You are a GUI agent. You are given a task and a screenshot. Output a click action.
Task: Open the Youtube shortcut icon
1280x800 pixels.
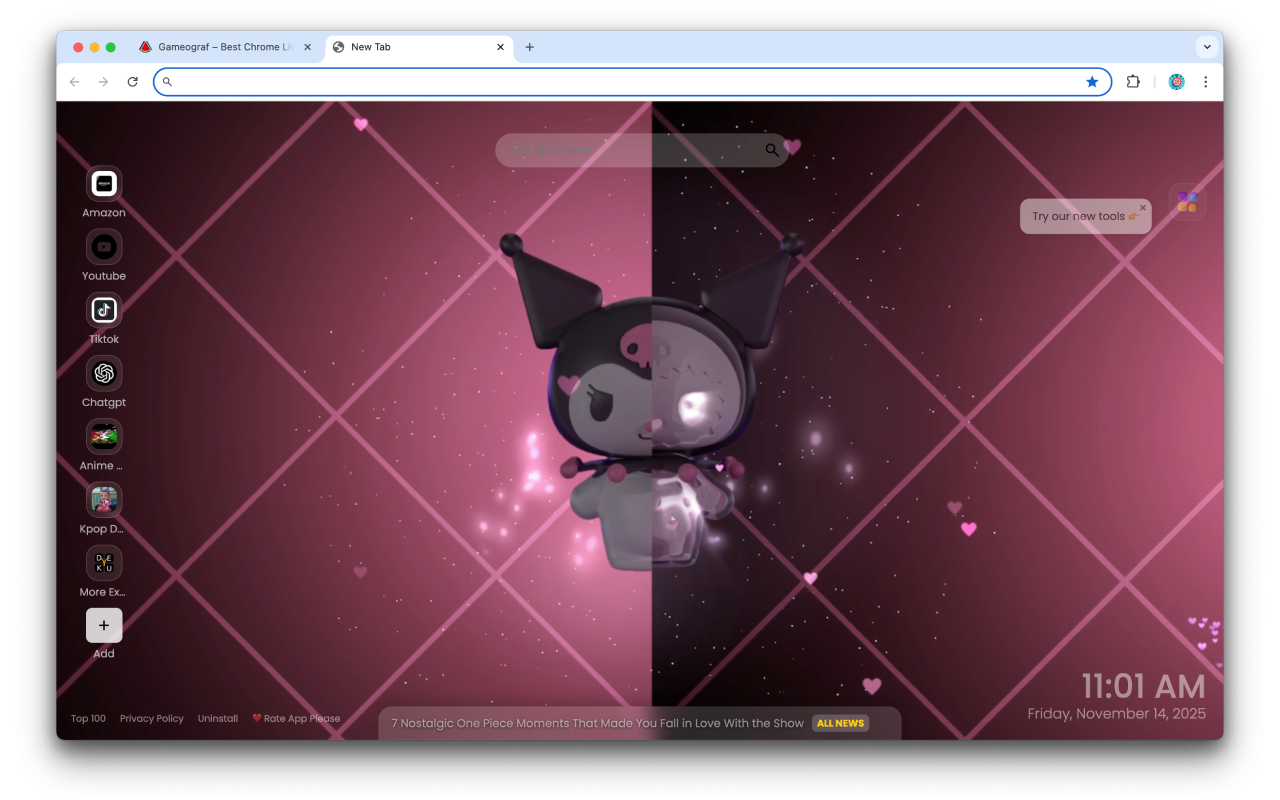(x=104, y=247)
